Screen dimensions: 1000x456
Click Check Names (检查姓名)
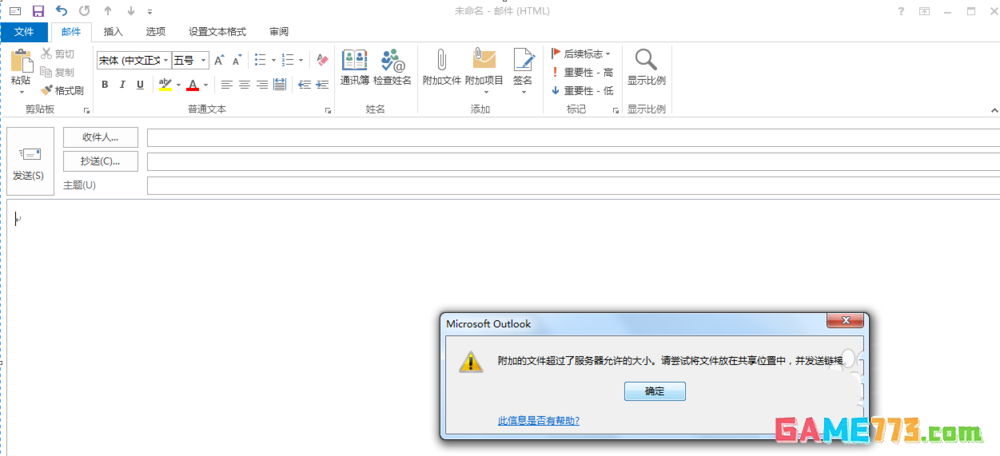[x=392, y=68]
